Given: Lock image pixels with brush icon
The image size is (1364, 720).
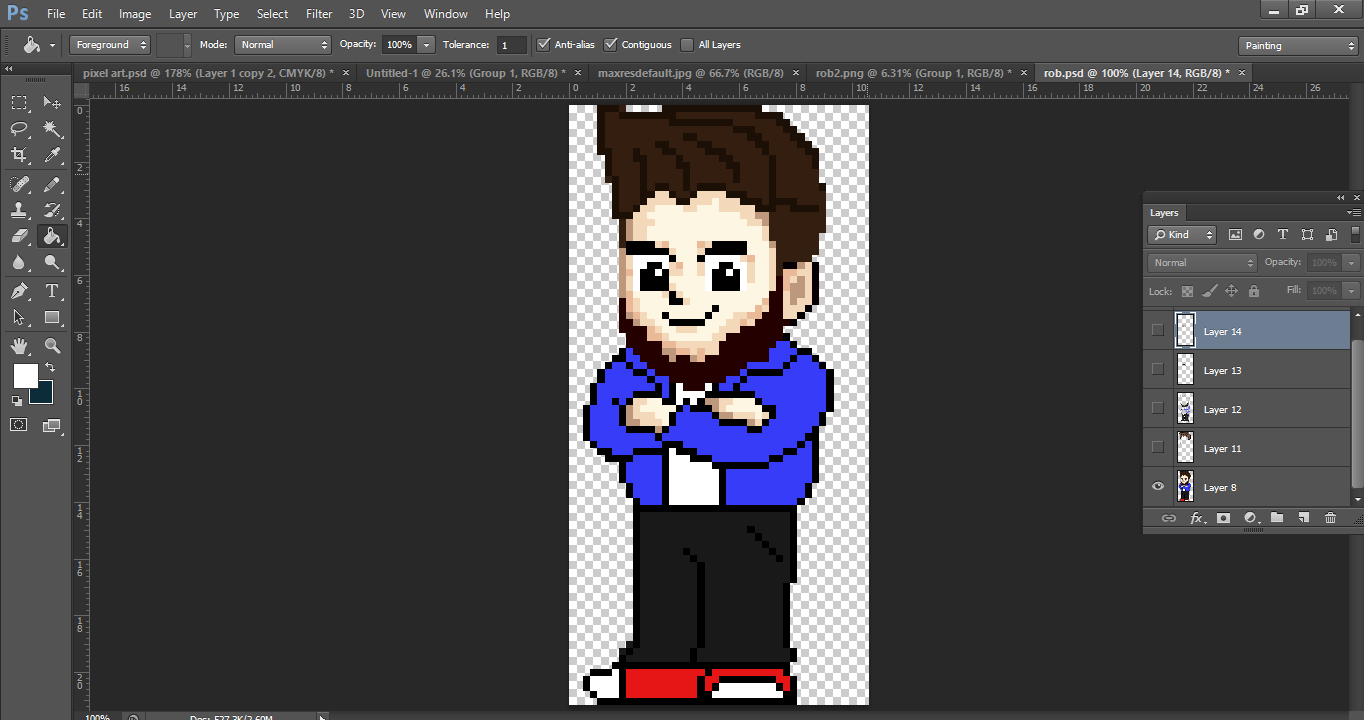Looking at the screenshot, I should [x=1209, y=291].
